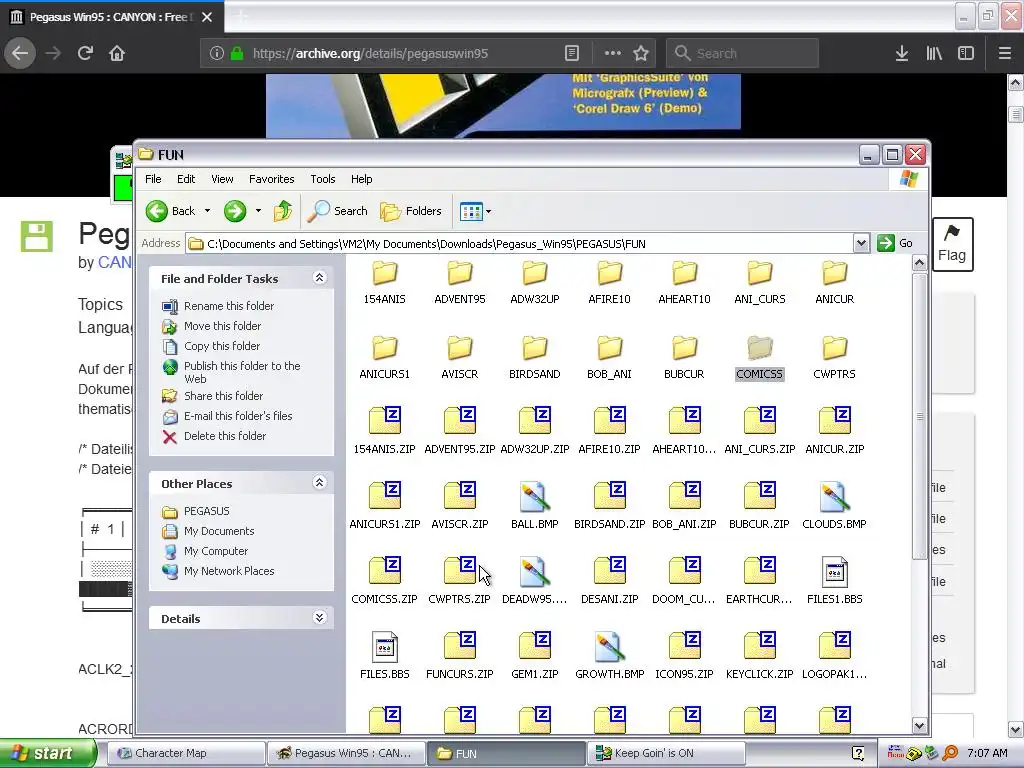Click the Explorer Forward arrow
The height and width of the screenshot is (768, 1024).
pyautogui.click(x=235, y=211)
